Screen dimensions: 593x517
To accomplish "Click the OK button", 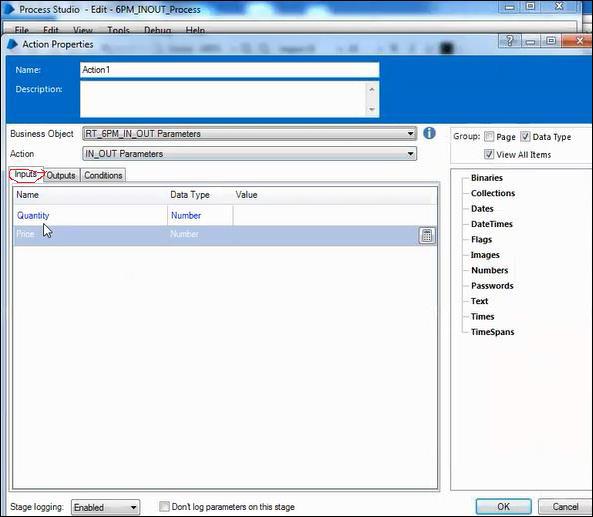I will click(503, 506).
